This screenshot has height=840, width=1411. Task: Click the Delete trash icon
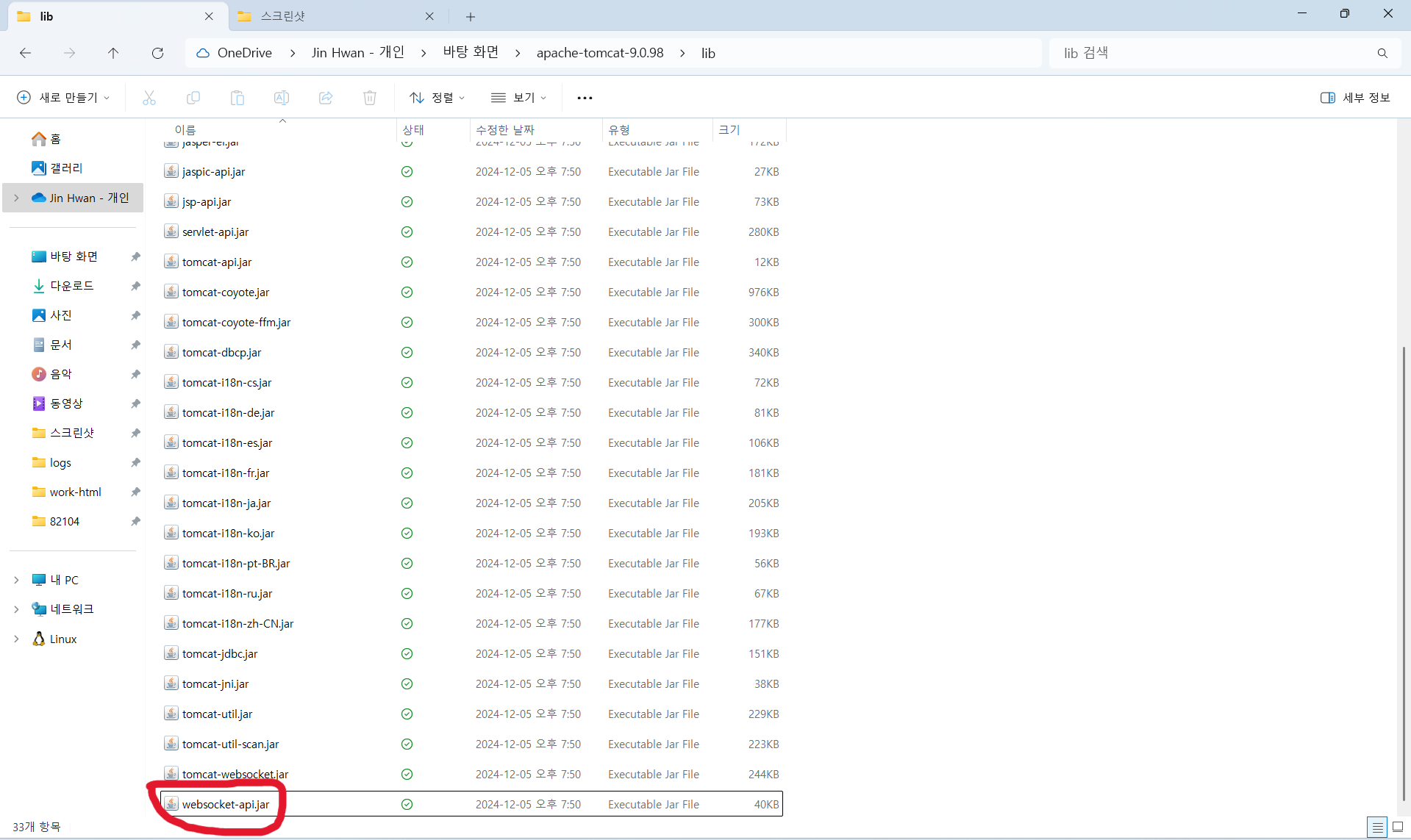pyautogui.click(x=370, y=98)
